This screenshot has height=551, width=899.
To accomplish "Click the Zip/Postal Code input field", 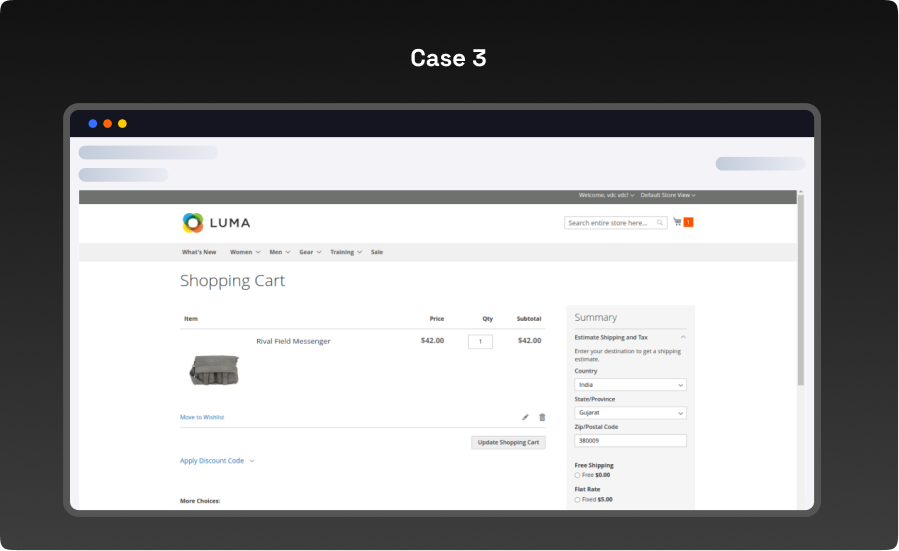I will tap(630, 440).
